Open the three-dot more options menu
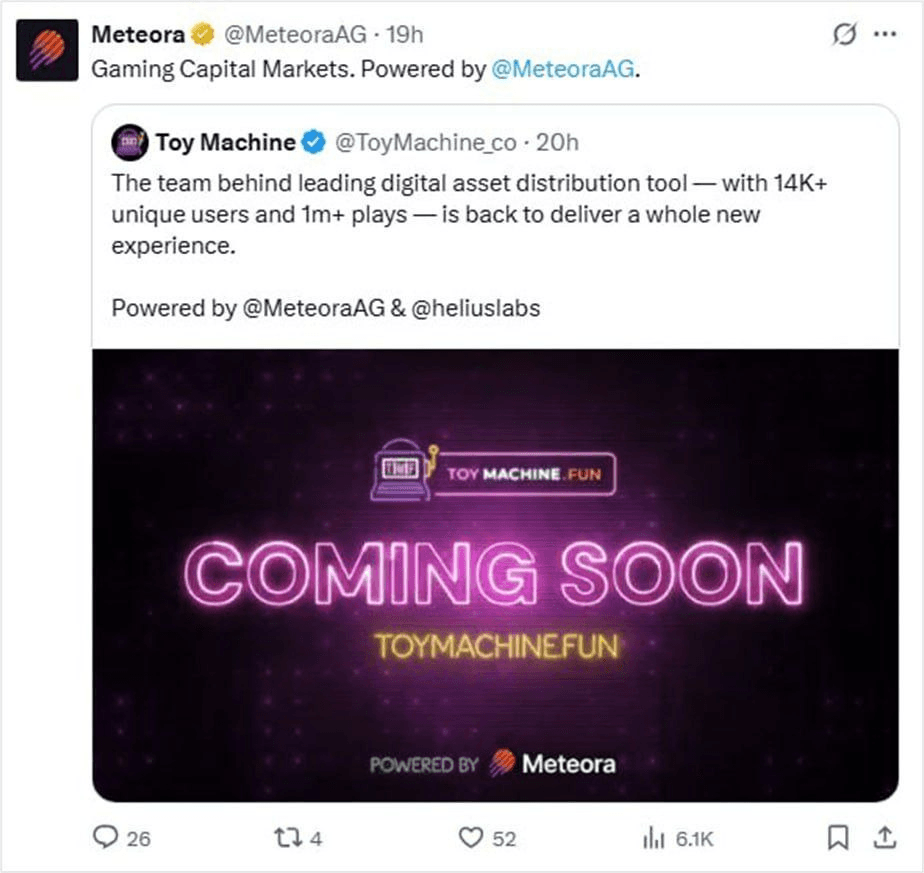 click(x=885, y=34)
